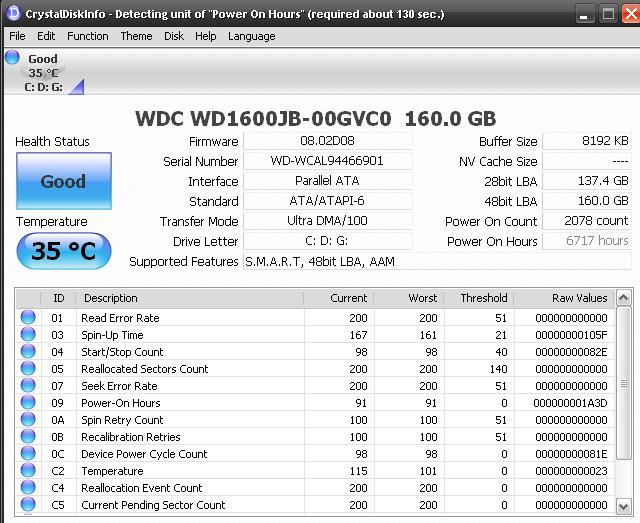Open the File menu
640x523 pixels.
tap(17, 36)
